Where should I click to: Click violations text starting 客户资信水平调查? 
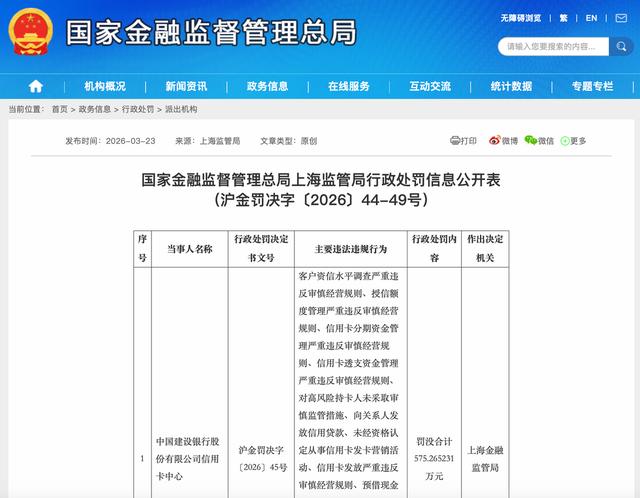click(349, 381)
